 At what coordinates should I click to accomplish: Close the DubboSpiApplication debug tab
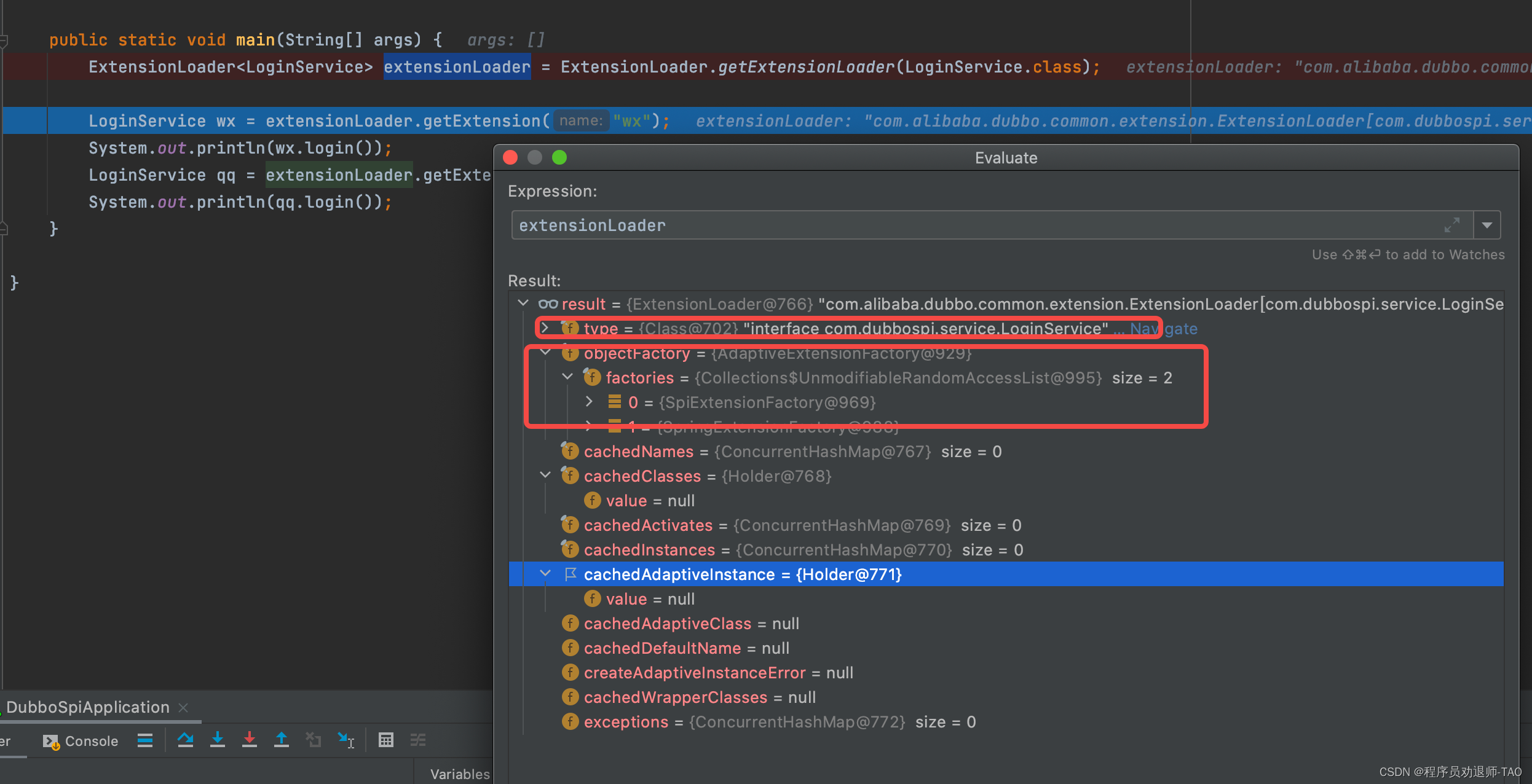tap(183, 708)
